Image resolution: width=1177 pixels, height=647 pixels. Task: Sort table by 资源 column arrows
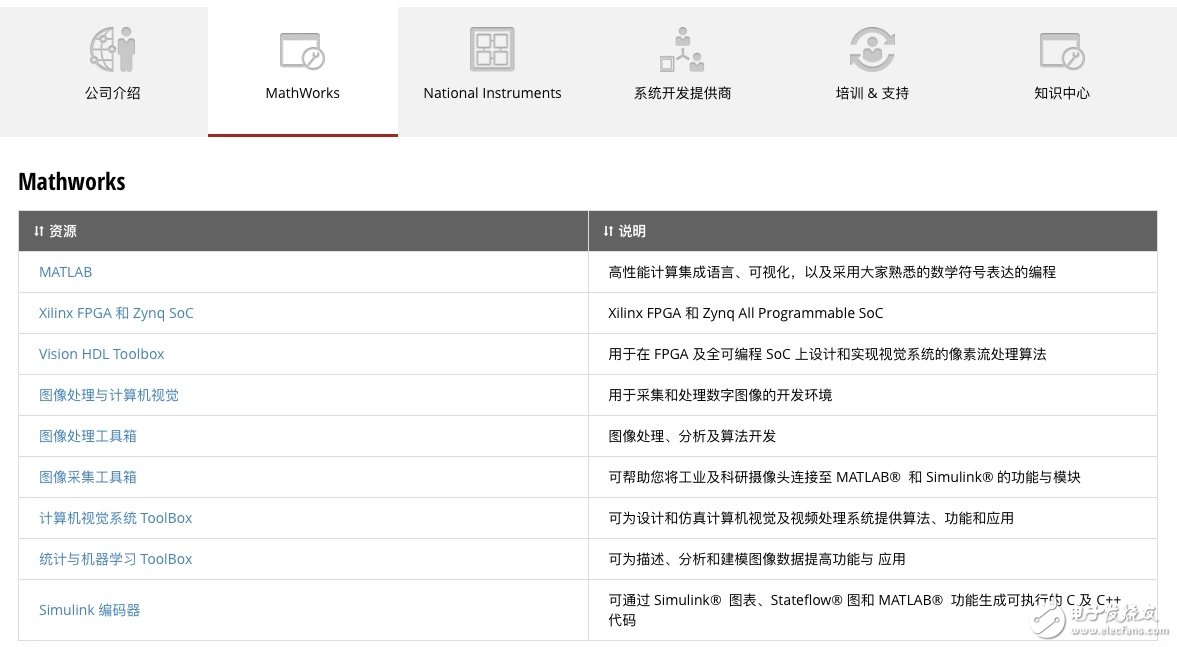[x=39, y=231]
